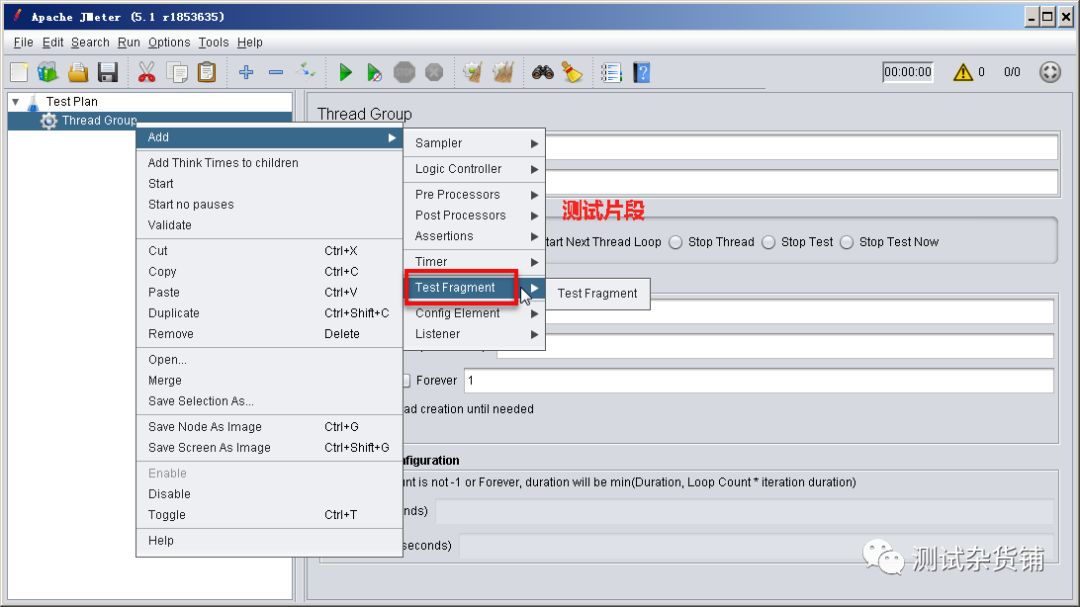The image size is (1080, 607).
Task: Collapse the Test Plan tree node
Action: coord(15,101)
